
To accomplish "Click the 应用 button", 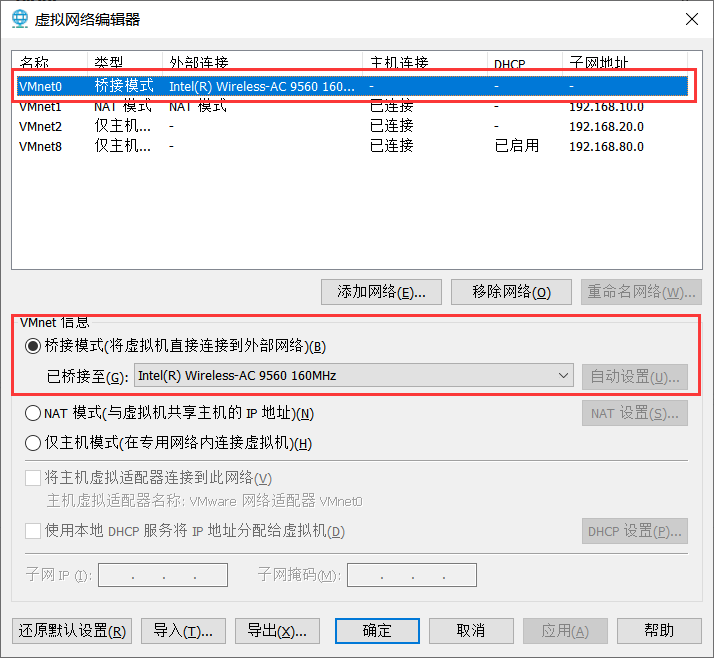I will click(x=565, y=631).
